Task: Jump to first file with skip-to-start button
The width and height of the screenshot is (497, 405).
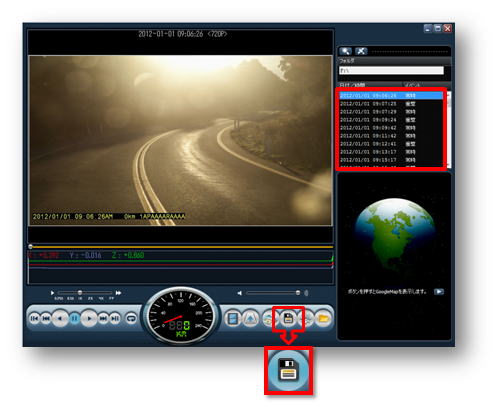Action: tap(34, 319)
